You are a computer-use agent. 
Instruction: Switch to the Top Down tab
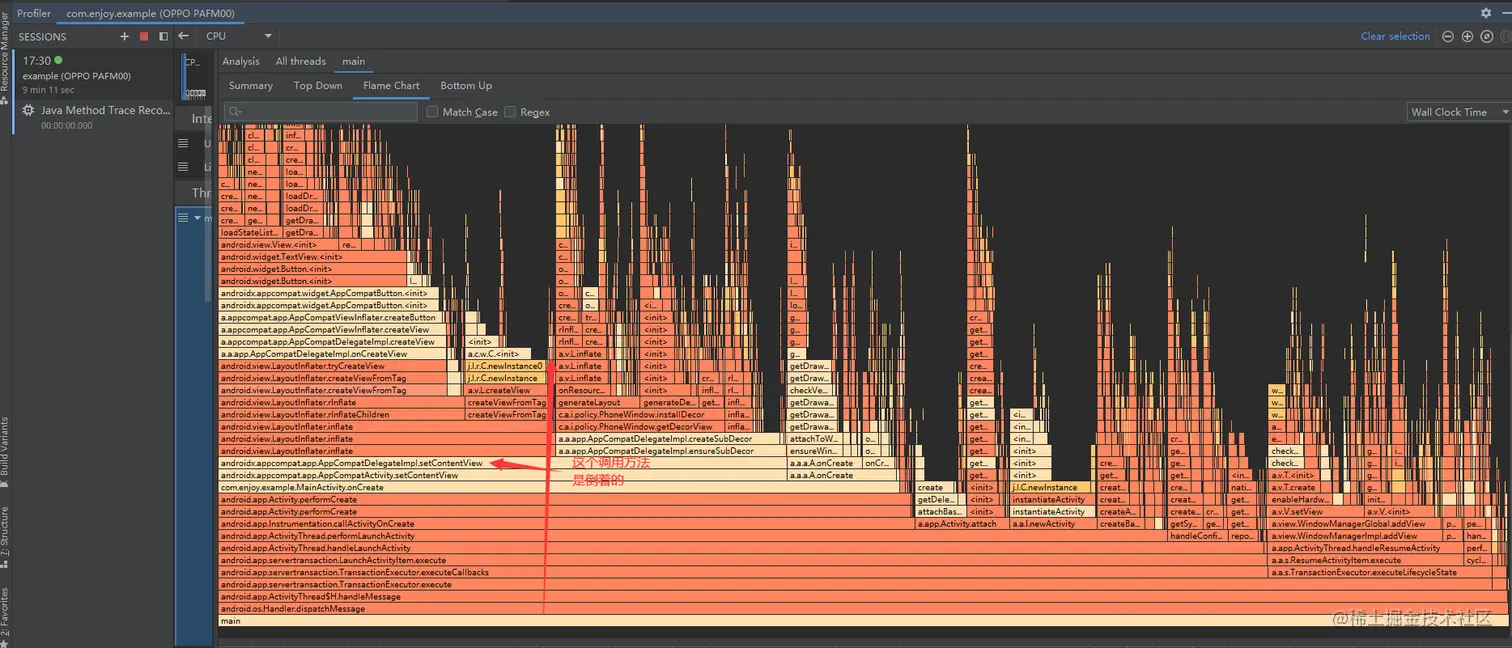click(318, 85)
